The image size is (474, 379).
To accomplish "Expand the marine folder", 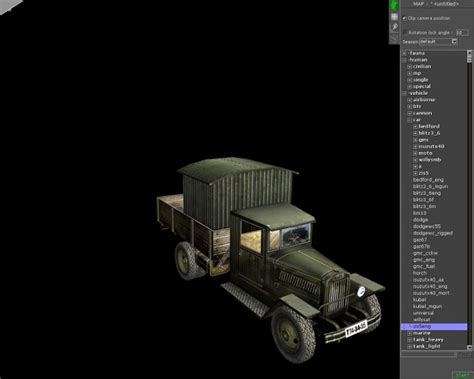I will [410, 333].
